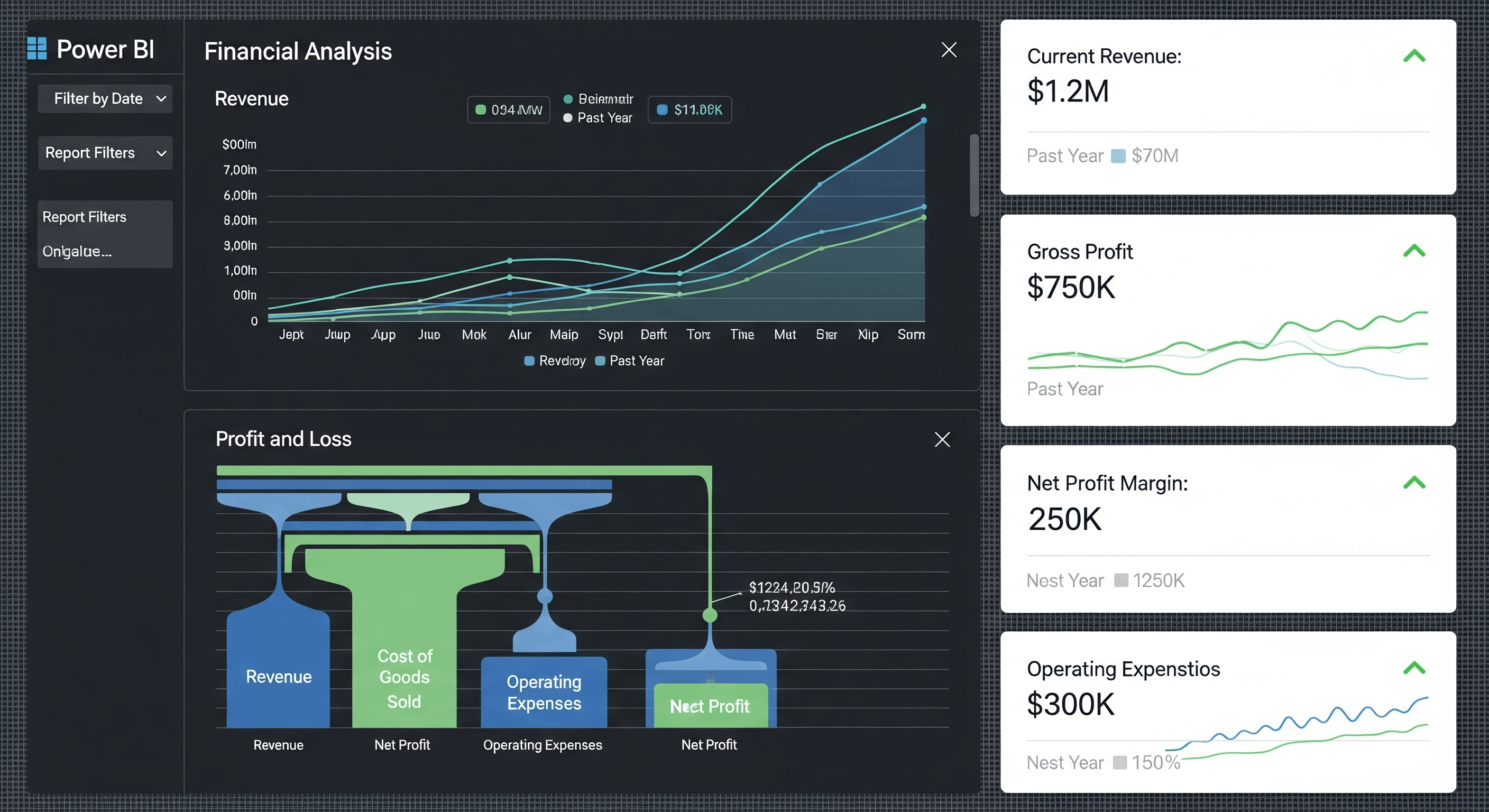Toggle the Revdroy legend below the chart
The width and height of the screenshot is (1489, 812).
pyautogui.click(x=554, y=361)
